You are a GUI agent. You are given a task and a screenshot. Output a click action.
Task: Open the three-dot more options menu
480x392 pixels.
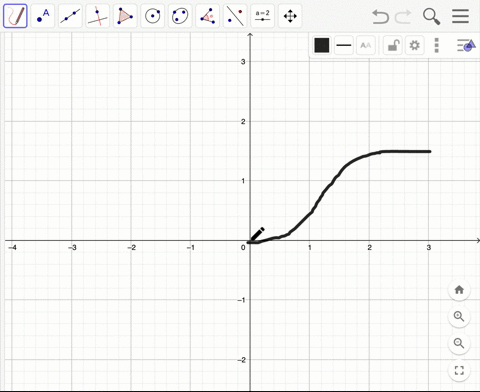(436, 45)
